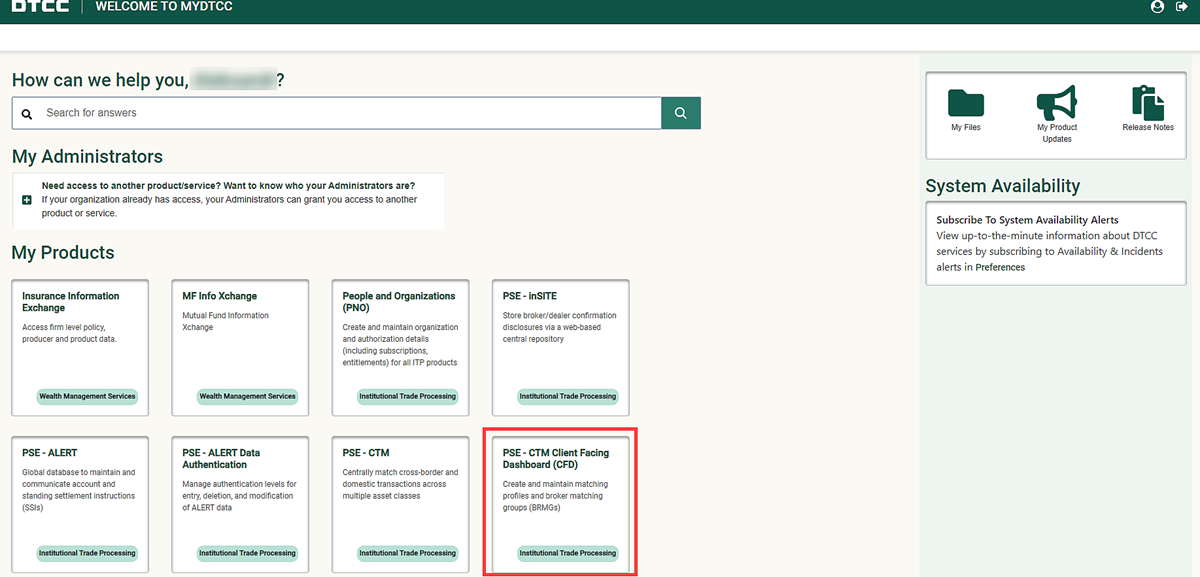Click the My Products heading

63,253
